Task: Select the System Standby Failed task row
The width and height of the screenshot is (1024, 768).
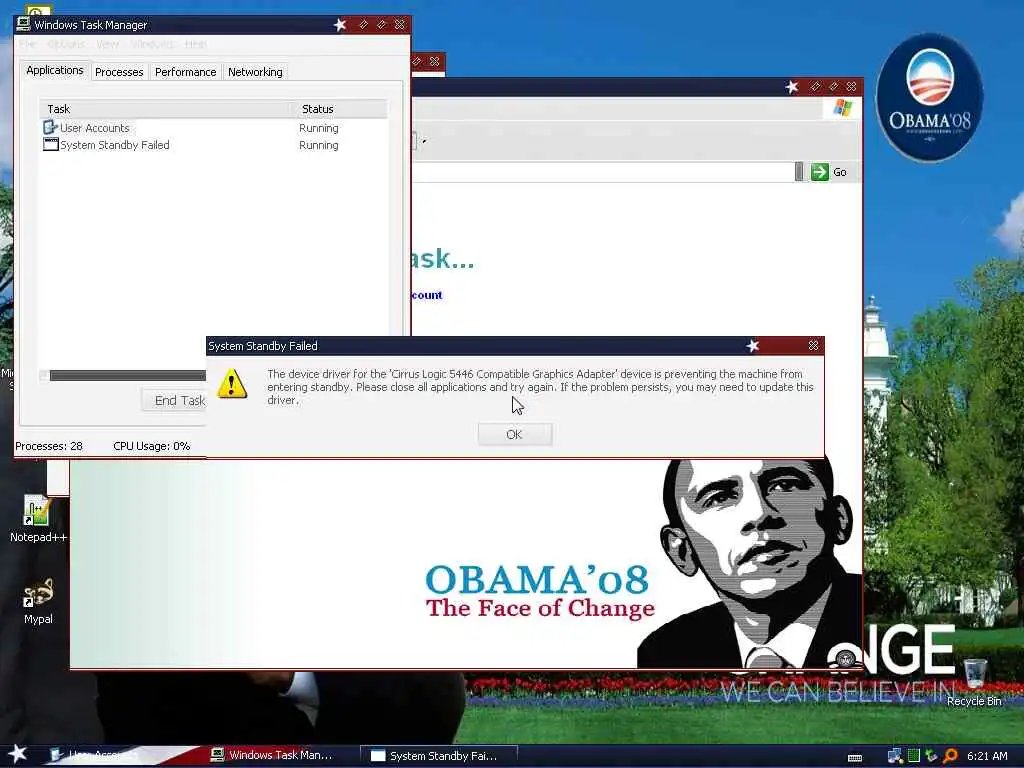Action: point(214,145)
